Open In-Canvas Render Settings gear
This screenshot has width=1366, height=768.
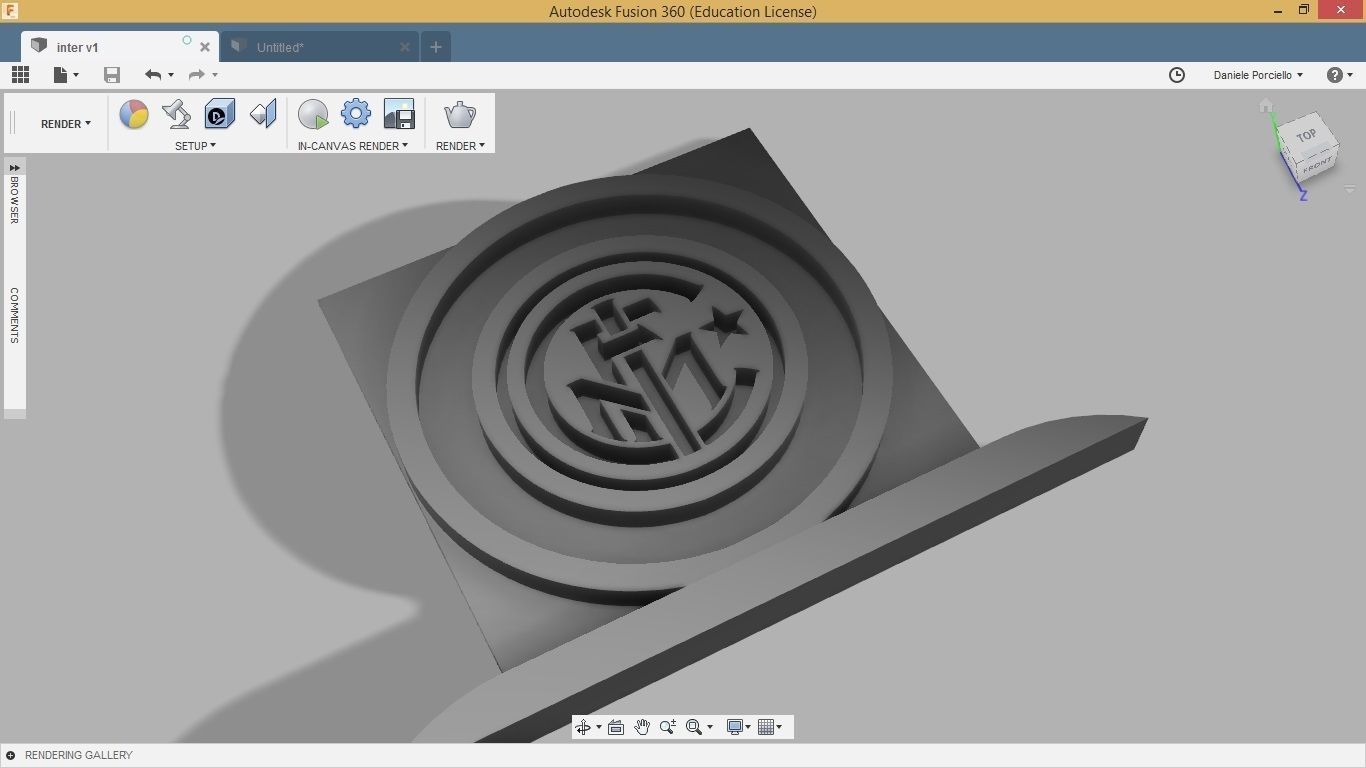coord(356,114)
